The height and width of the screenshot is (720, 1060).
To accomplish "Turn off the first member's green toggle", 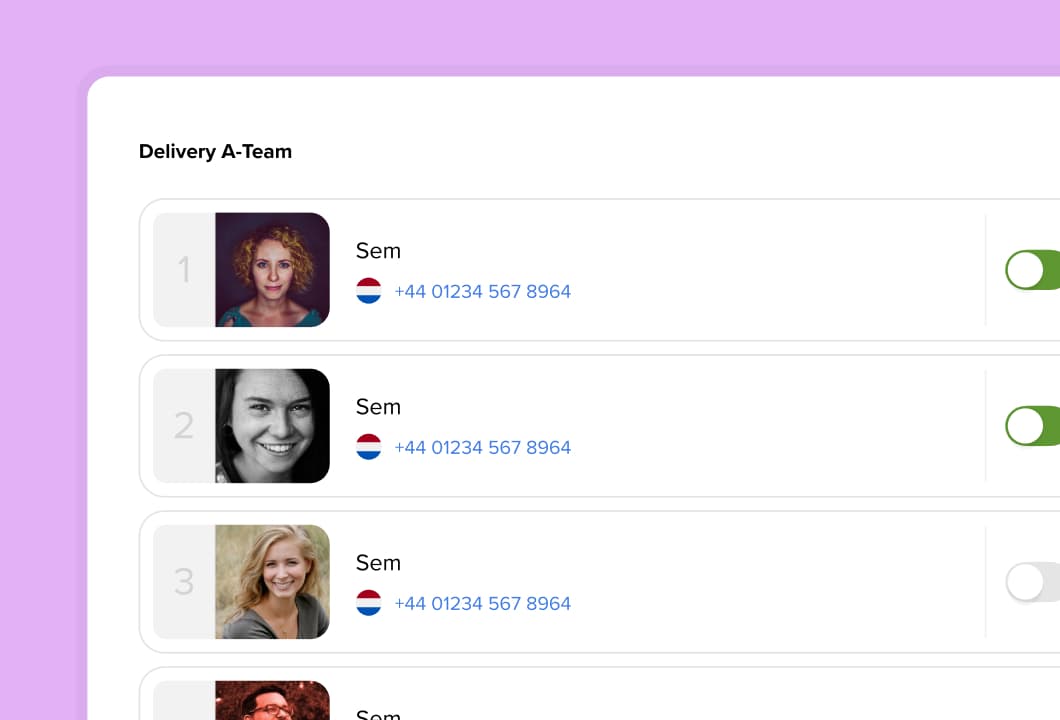I will [1032, 270].
